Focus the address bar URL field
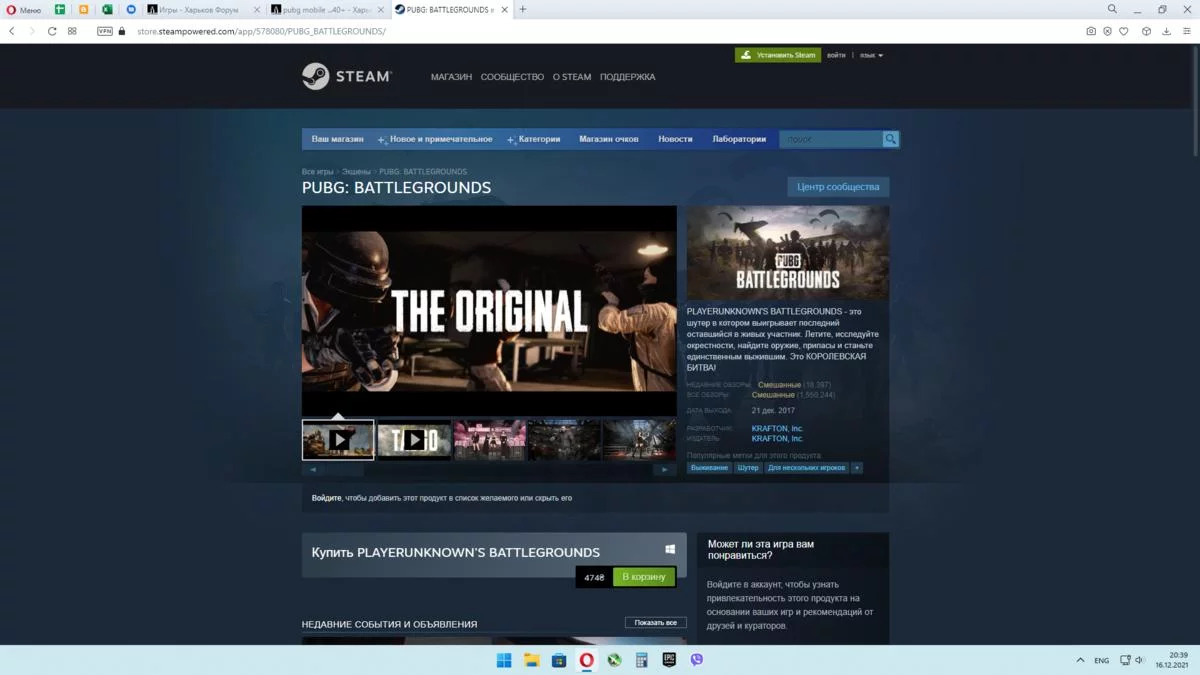This screenshot has width=1200, height=675. [600, 31]
